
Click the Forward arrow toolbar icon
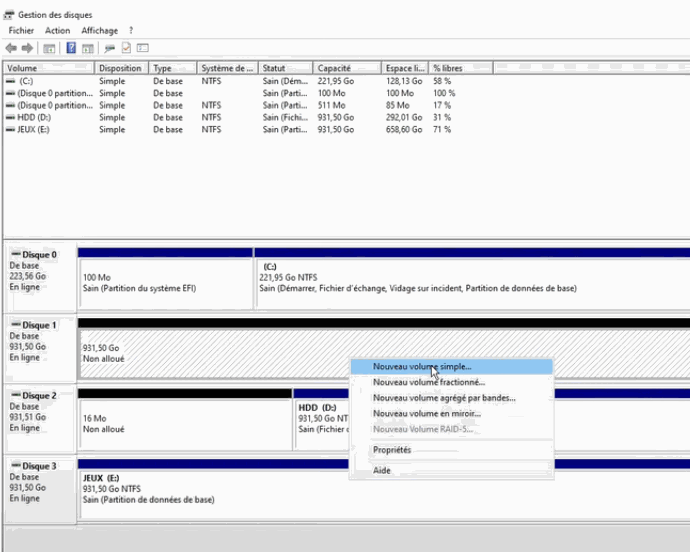click(x=28, y=48)
